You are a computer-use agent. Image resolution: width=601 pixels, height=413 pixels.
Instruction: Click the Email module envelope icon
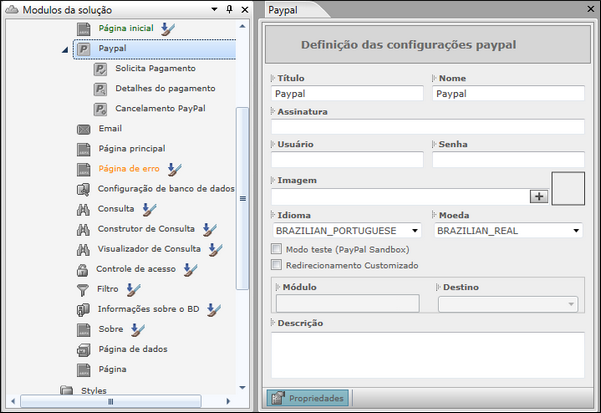pos(85,129)
